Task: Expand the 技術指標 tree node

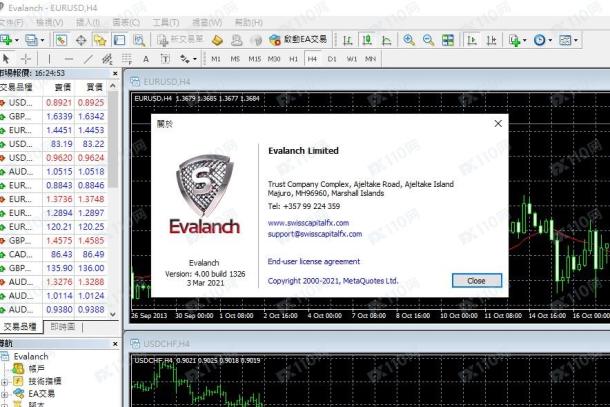Action: (x=4, y=382)
